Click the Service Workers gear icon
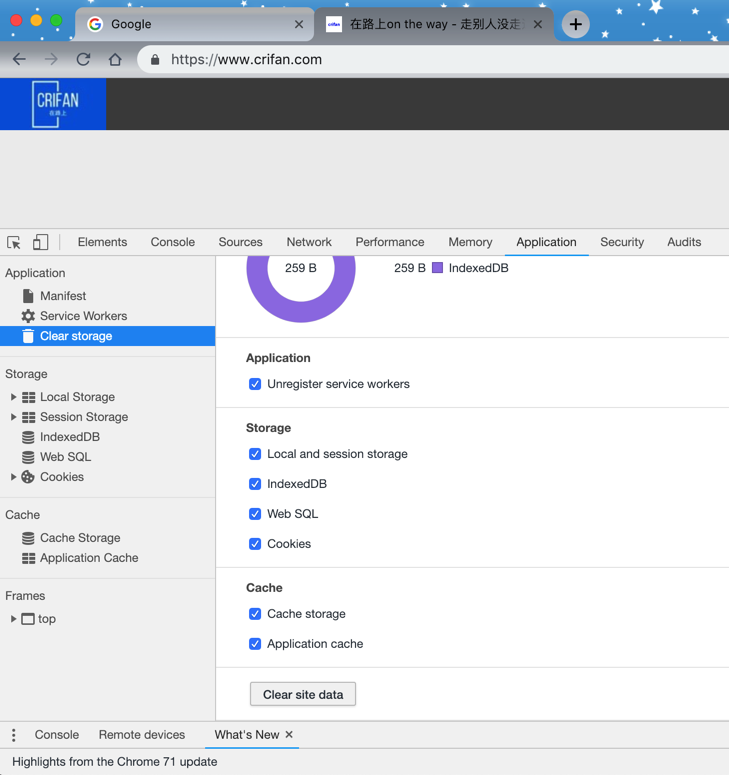The height and width of the screenshot is (775, 729). pos(28,316)
